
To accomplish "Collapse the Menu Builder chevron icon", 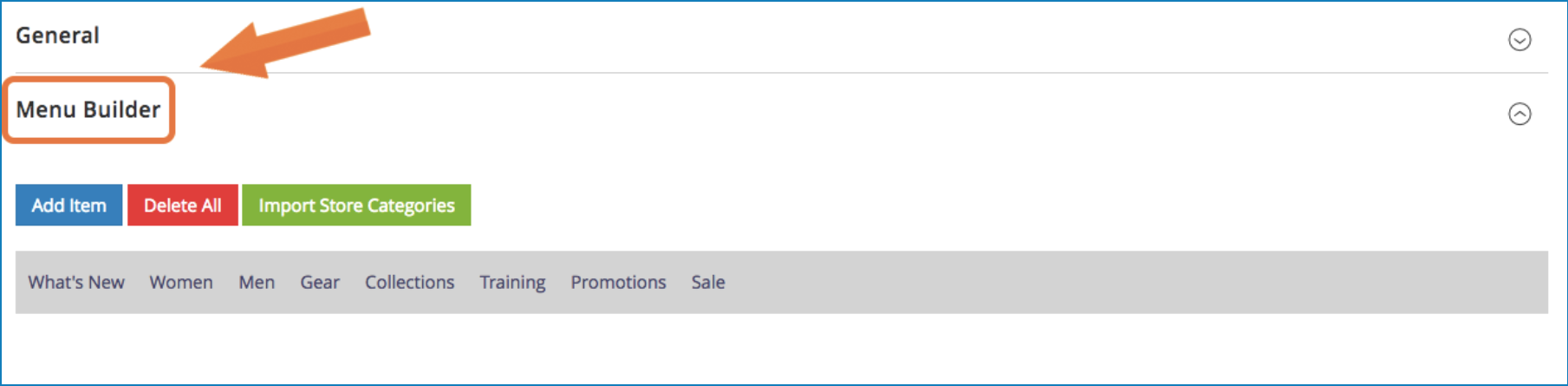I will pyautogui.click(x=1519, y=114).
